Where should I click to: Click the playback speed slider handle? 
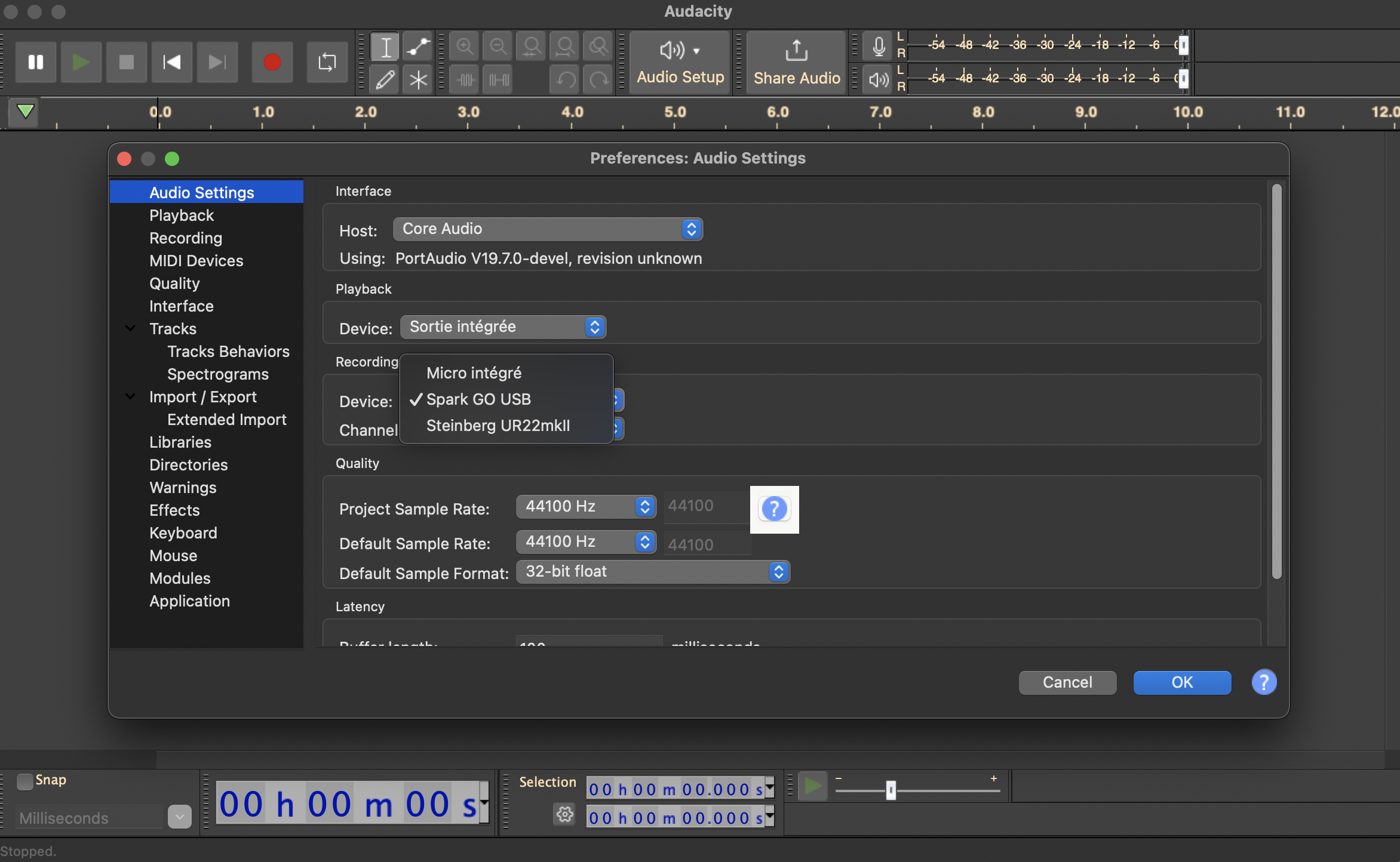pyautogui.click(x=891, y=790)
